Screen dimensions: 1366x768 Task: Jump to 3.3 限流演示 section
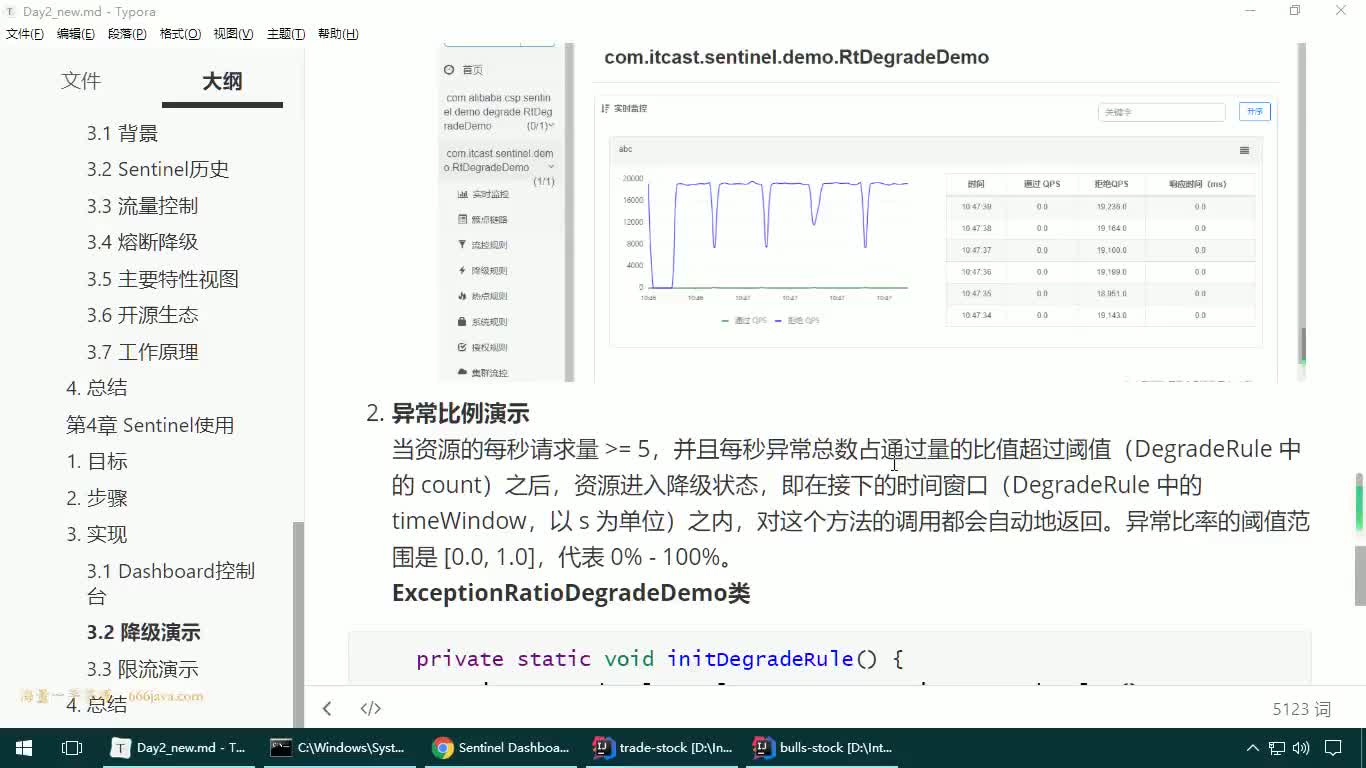(x=142, y=669)
